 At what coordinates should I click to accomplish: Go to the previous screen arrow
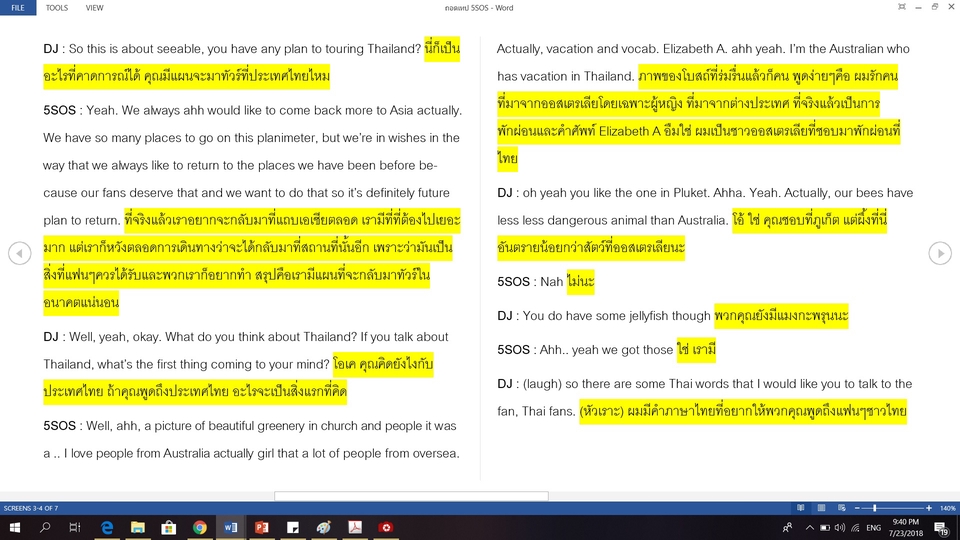coord(20,253)
